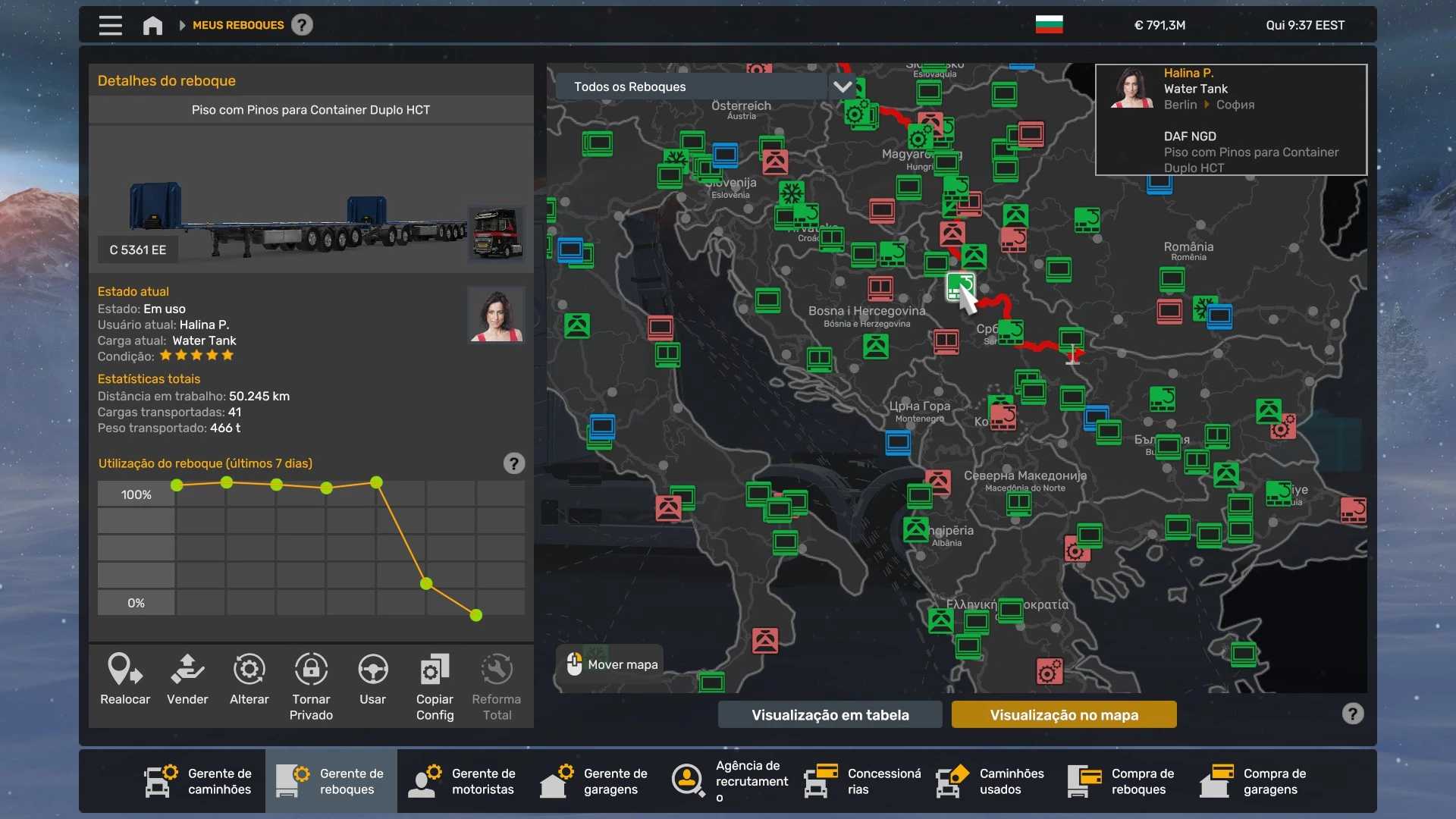The width and height of the screenshot is (1456, 819).
Task: Open the hamburger main menu
Action: click(111, 25)
